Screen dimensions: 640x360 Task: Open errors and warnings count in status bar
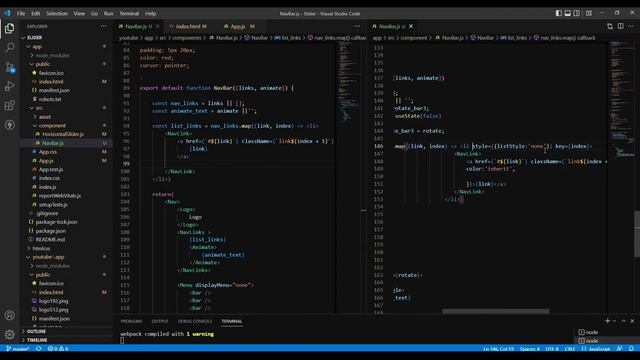pyautogui.click(x=58, y=349)
